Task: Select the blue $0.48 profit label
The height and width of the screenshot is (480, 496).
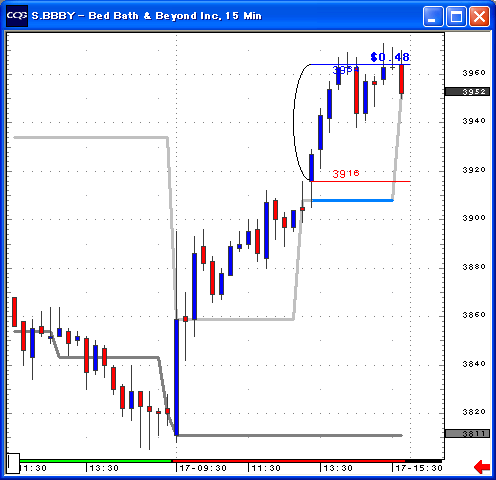Action: click(x=390, y=57)
